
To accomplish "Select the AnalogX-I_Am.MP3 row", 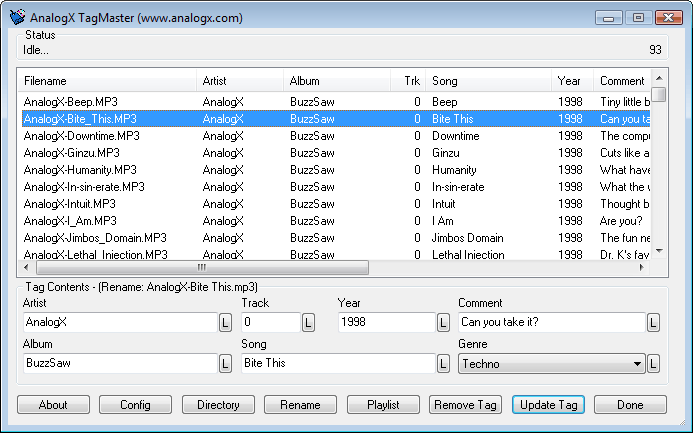I will point(336,221).
